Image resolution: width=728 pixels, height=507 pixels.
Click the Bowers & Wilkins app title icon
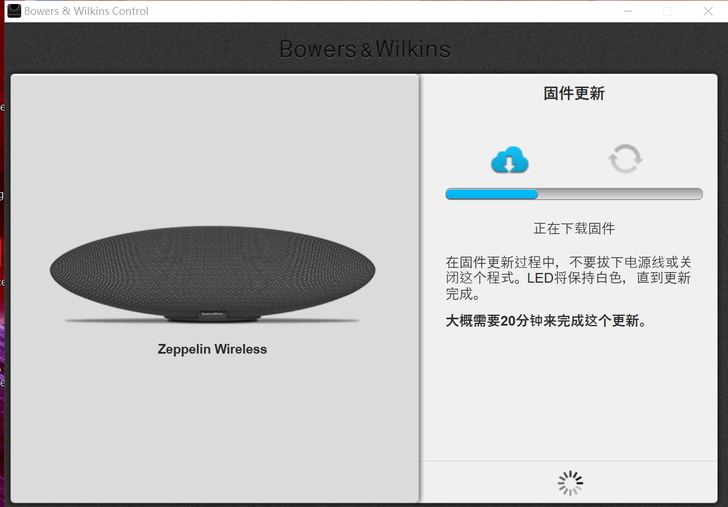coord(14,11)
